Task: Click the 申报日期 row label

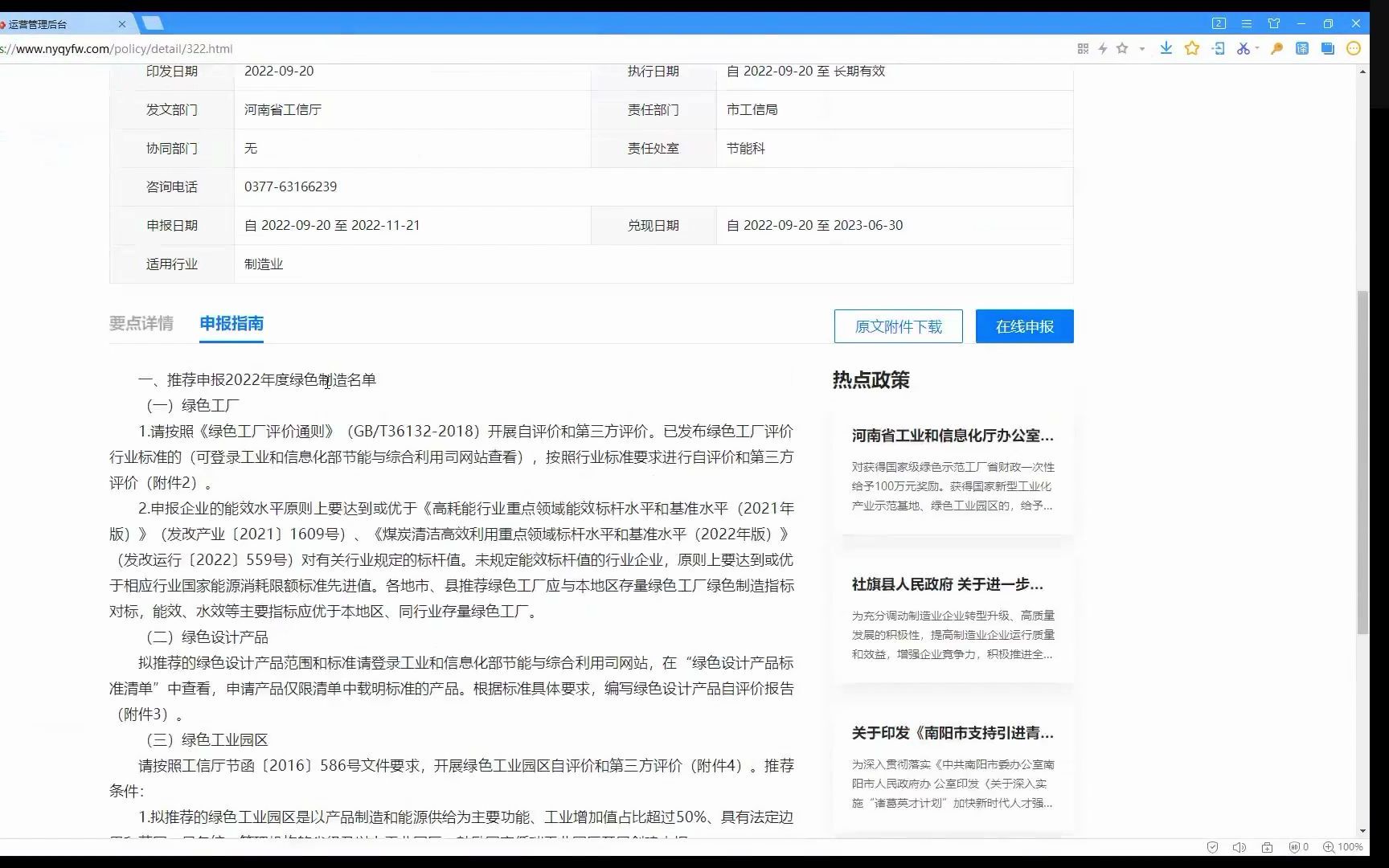Action: 172,225
